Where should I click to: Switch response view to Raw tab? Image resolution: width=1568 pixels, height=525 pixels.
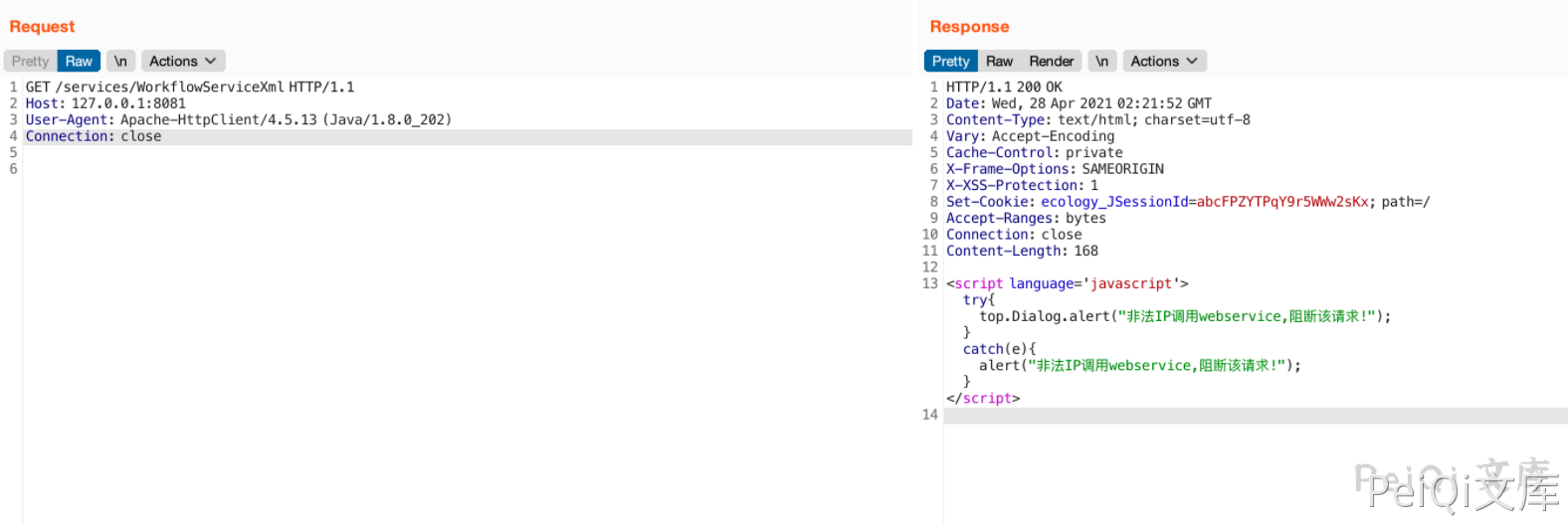[999, 62]
